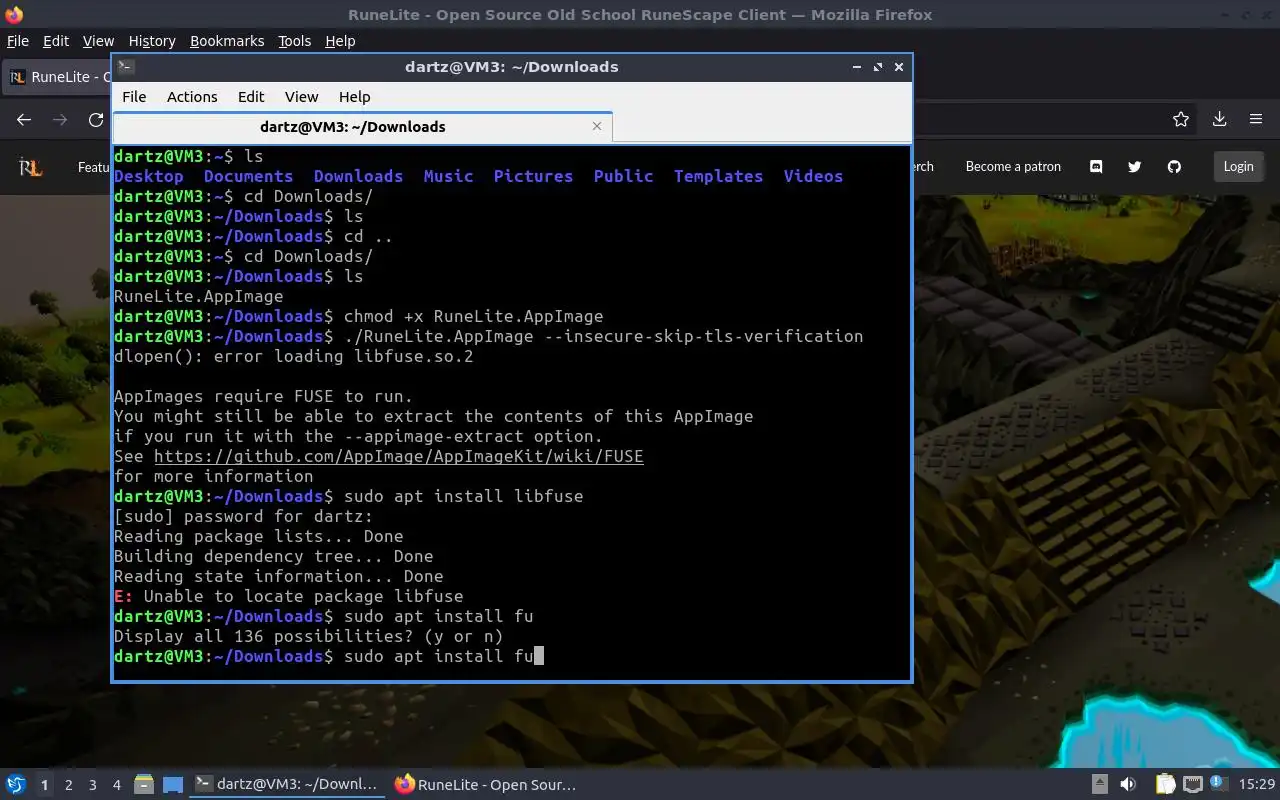Open the clipboard manager tray icon

pyautogui.click(x=1166, y=785)
